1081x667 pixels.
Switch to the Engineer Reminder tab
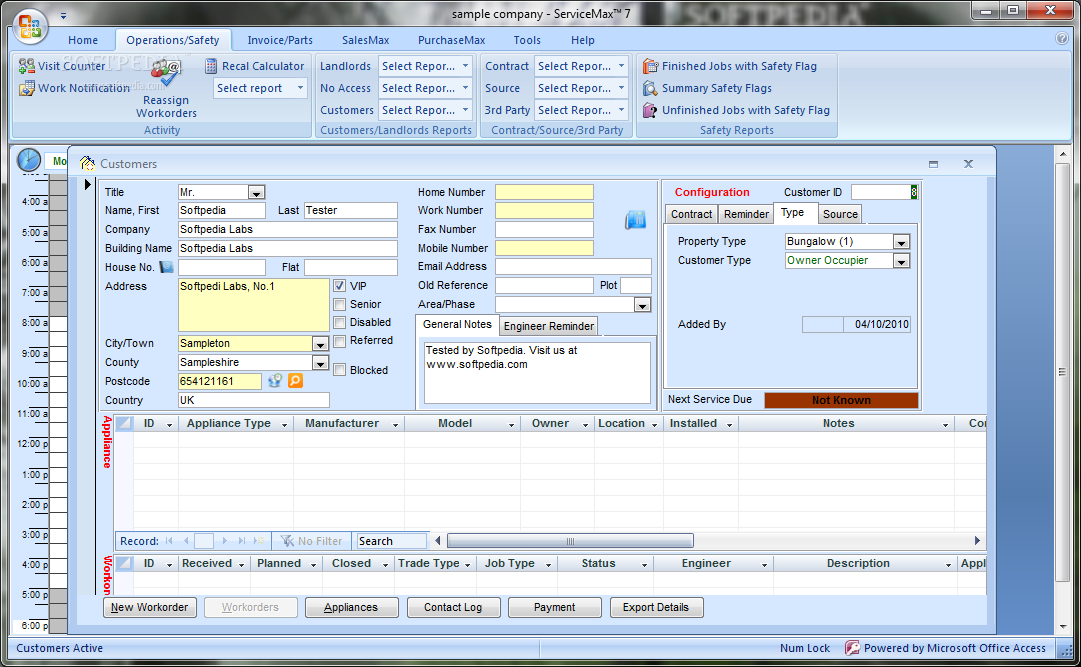[549, 326]
